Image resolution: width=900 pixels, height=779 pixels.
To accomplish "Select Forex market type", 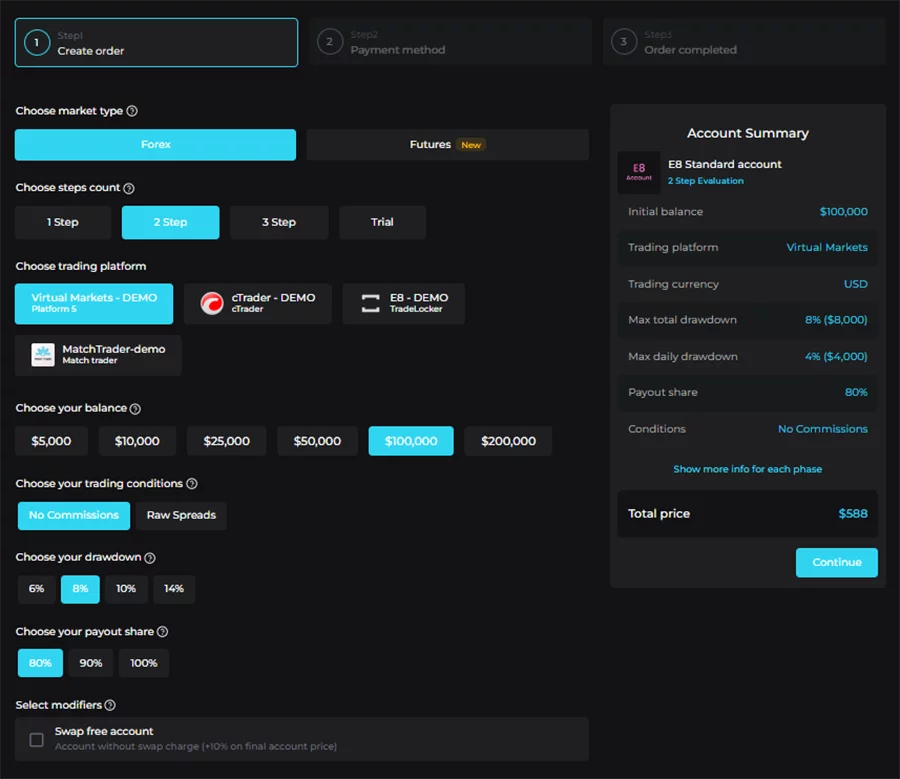I will click(x=156, y=145).
